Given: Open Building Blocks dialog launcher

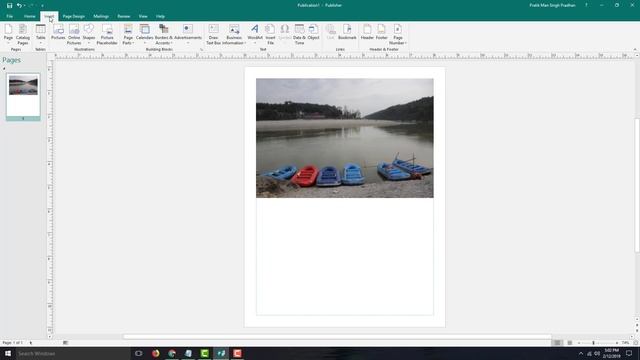Looking at the screenshot, I should click(201, 49).
